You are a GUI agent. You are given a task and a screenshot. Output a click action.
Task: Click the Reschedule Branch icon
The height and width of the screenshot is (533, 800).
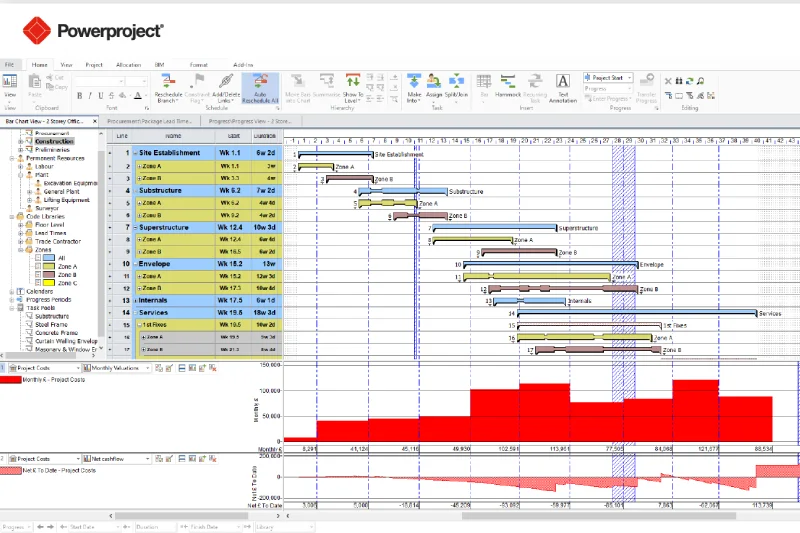pyautogui.click(x=168, y=81)
